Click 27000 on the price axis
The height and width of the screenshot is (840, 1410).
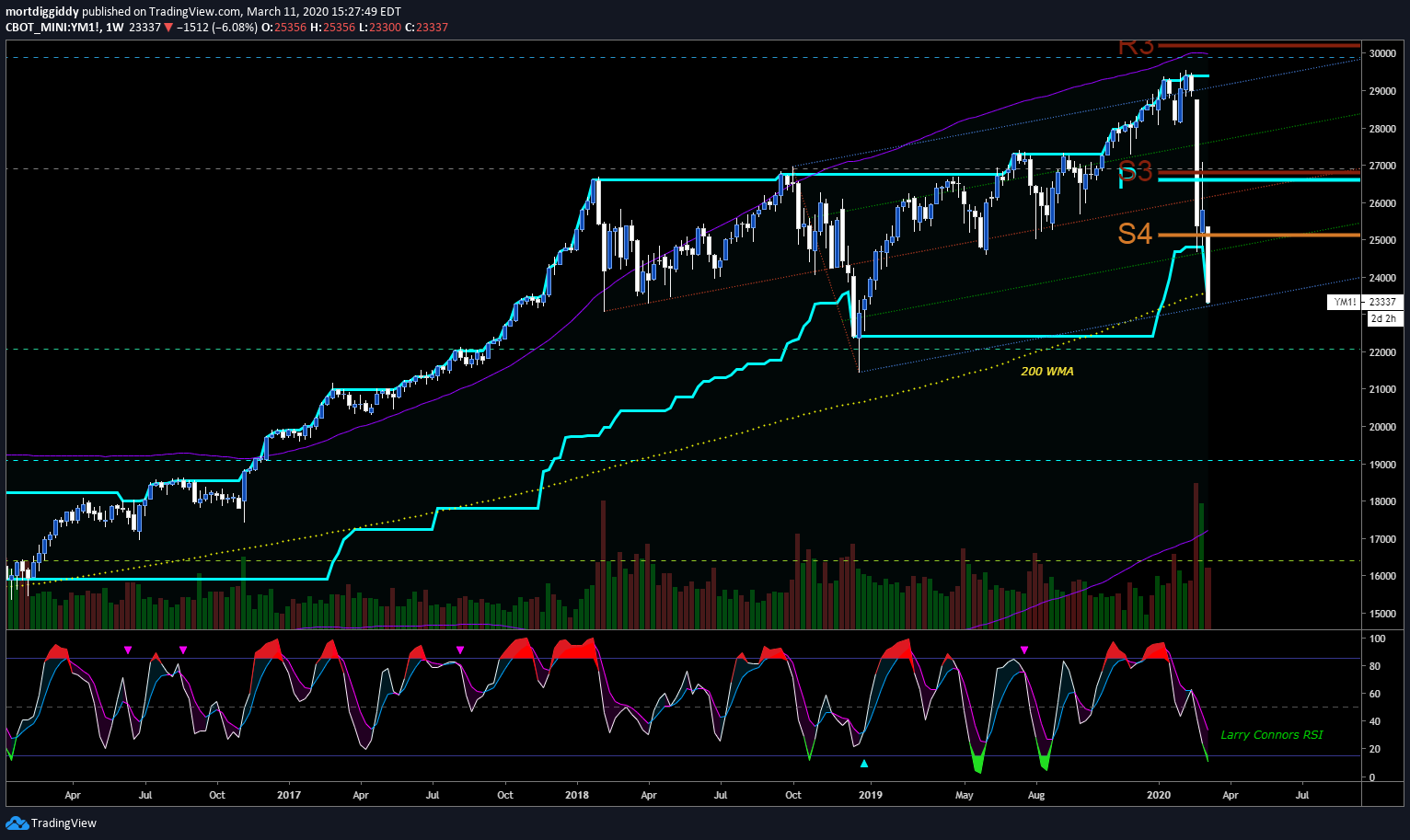click(x=1382, y=166)
